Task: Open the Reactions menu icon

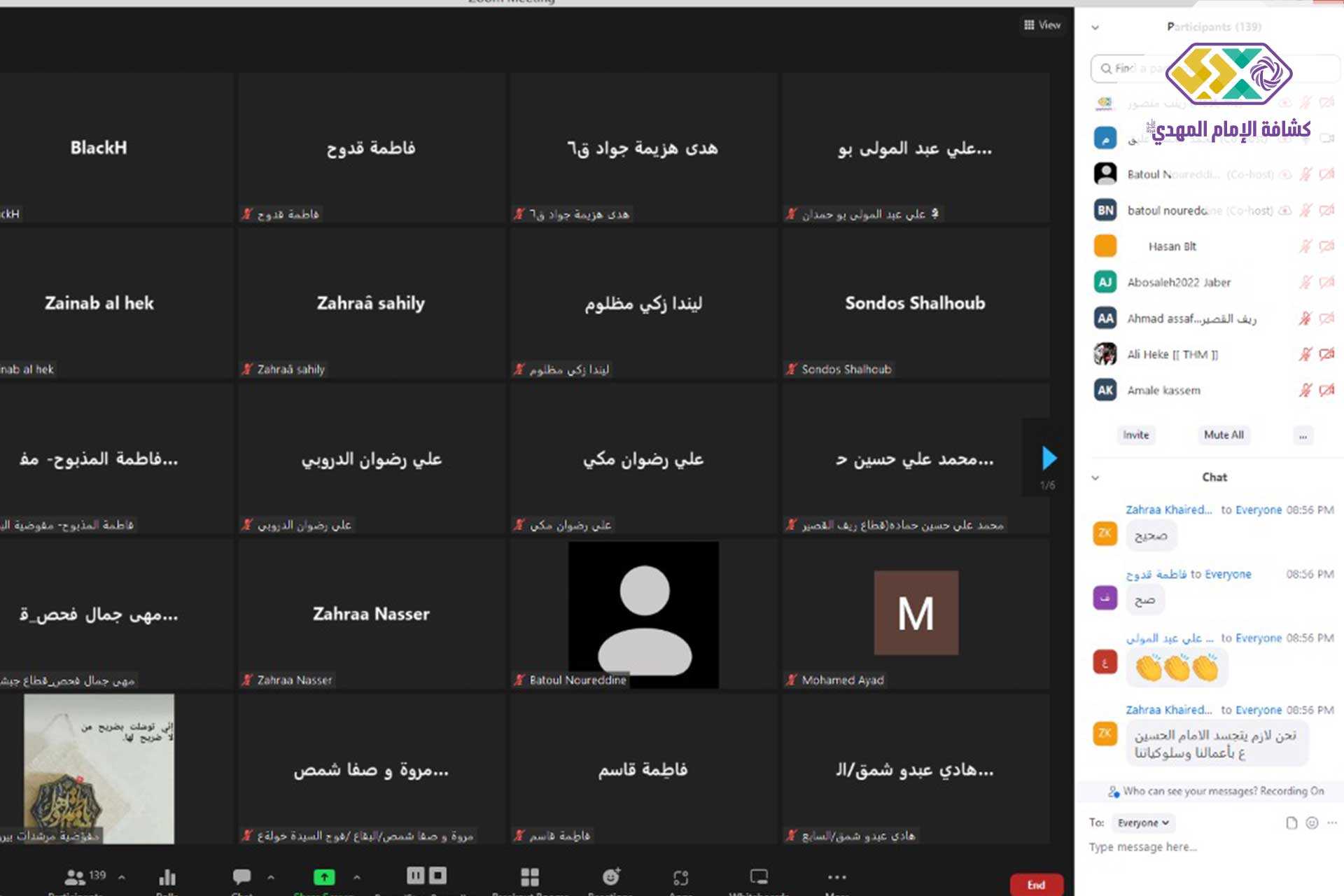Action: (x=611, y=876)
